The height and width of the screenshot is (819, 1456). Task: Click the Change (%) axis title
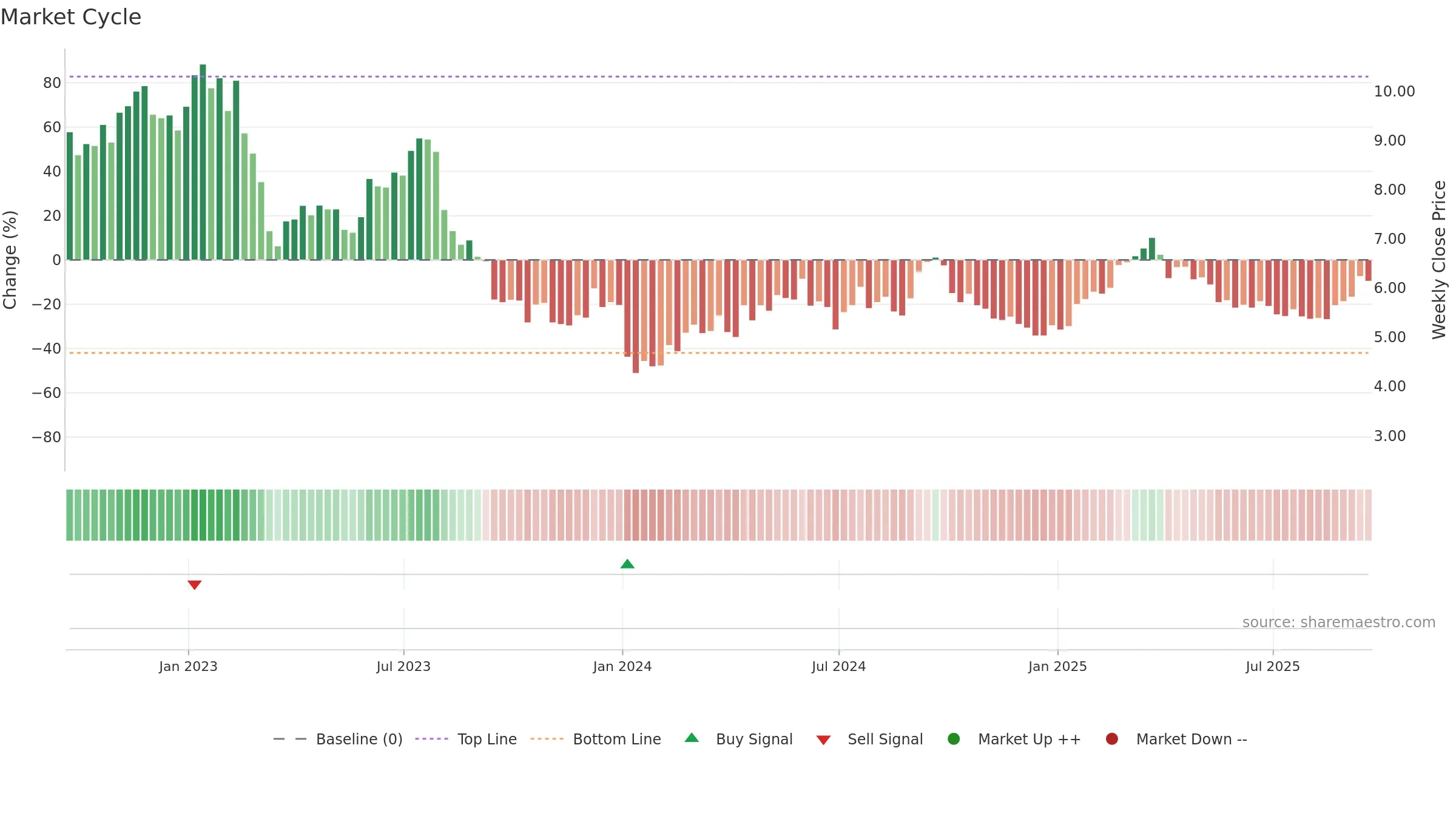point(10,260)
